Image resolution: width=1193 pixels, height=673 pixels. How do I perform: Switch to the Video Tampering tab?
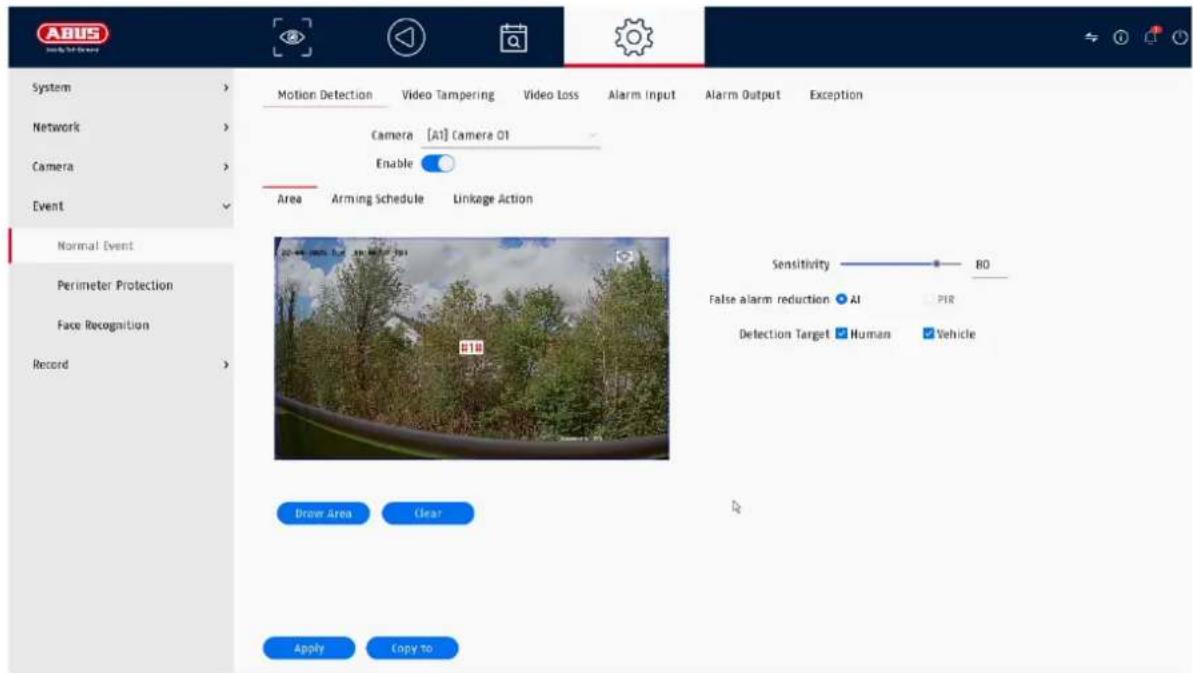(x=447, y=95)
